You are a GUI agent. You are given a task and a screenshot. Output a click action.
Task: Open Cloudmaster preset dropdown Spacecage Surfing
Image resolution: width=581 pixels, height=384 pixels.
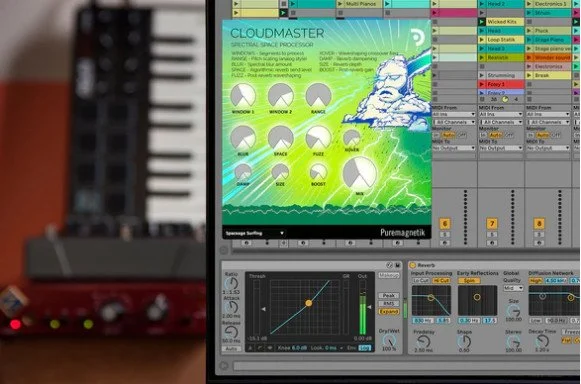(255, 233)
